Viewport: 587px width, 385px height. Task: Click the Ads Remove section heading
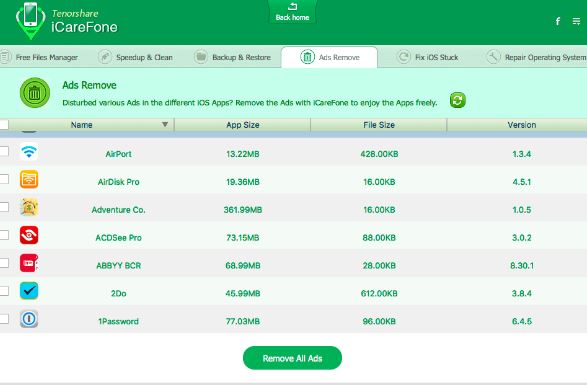(89, 85)
